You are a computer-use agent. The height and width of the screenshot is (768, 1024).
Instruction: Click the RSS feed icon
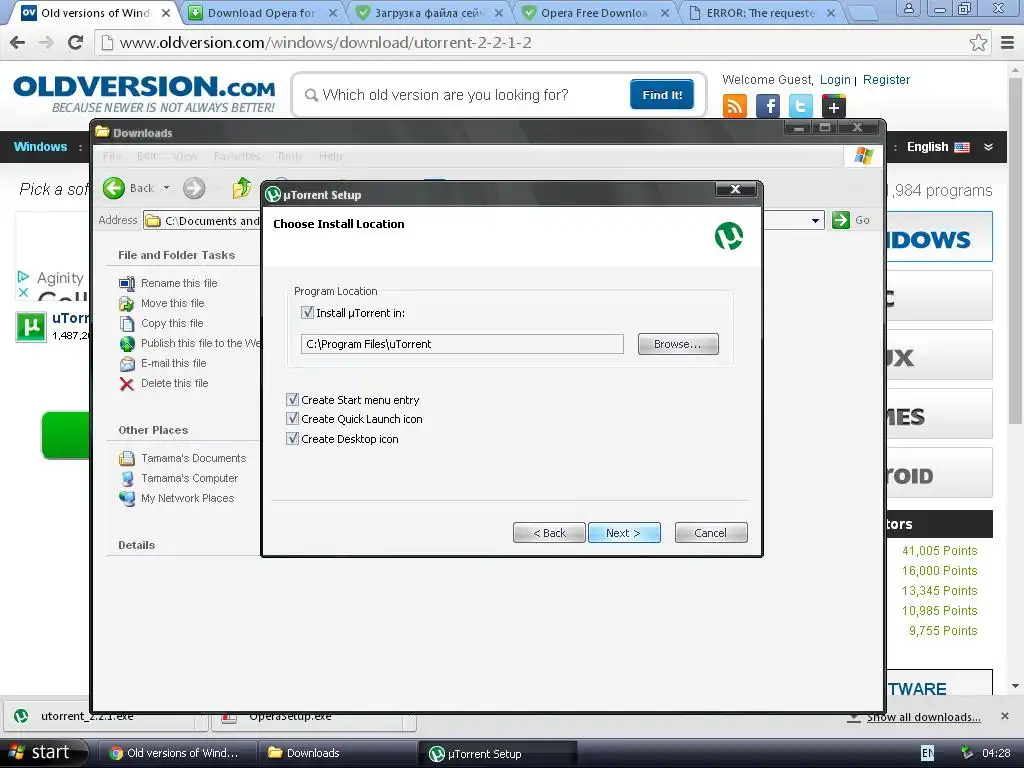coord(735,106)
